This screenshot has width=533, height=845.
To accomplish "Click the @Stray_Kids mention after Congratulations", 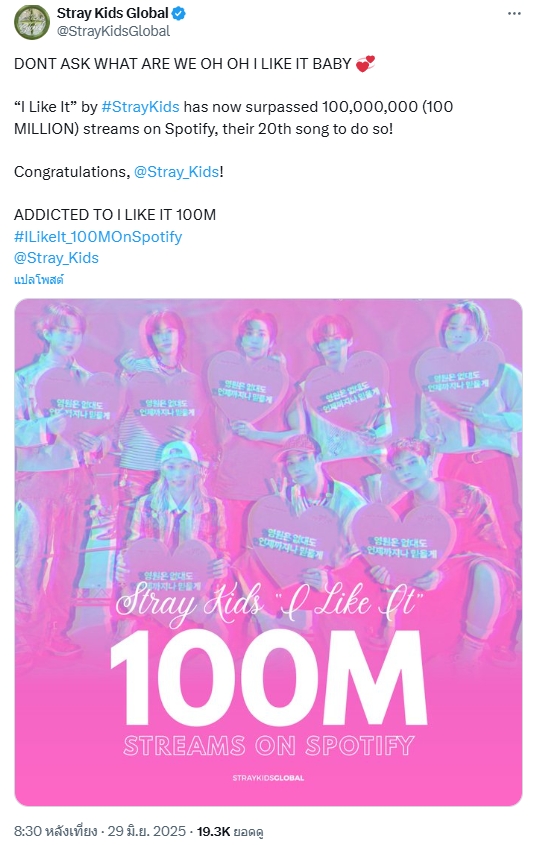I will (x=176, y=172).
